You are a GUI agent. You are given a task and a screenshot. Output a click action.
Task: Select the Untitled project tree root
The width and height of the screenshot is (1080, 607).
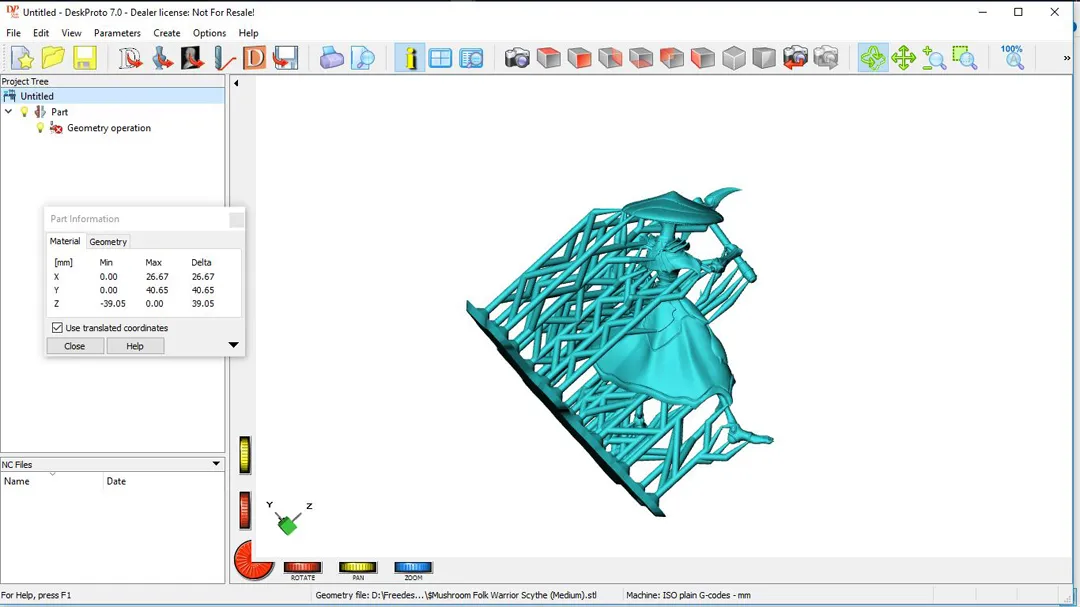[x=112, y=96]
